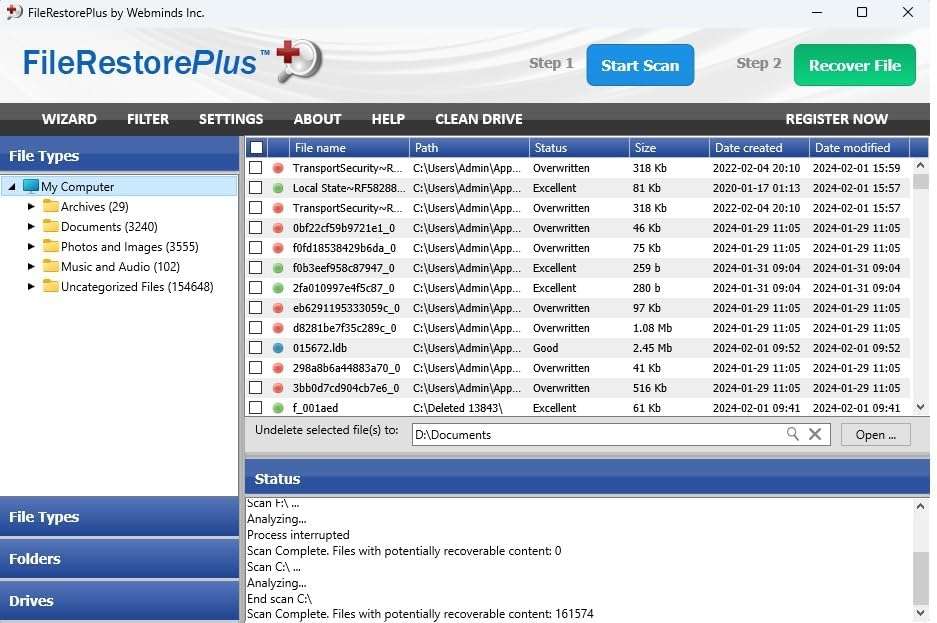The image size is (937, 623).
Task: Check the box for 2fa010997e4f5c87_0
Action: [x=256, y=288]
